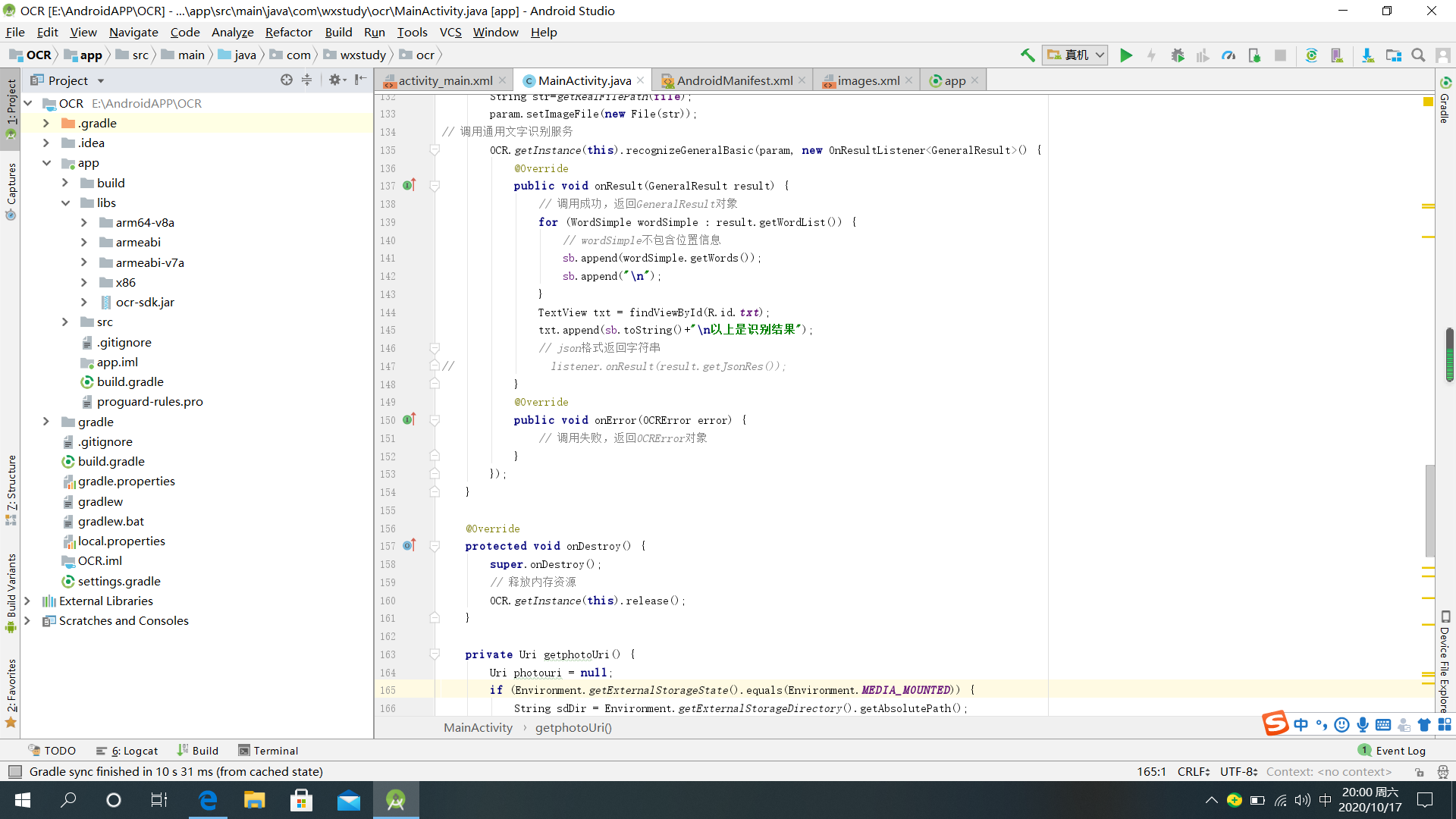Toggle the Device File Explorer side tab

1445,662
